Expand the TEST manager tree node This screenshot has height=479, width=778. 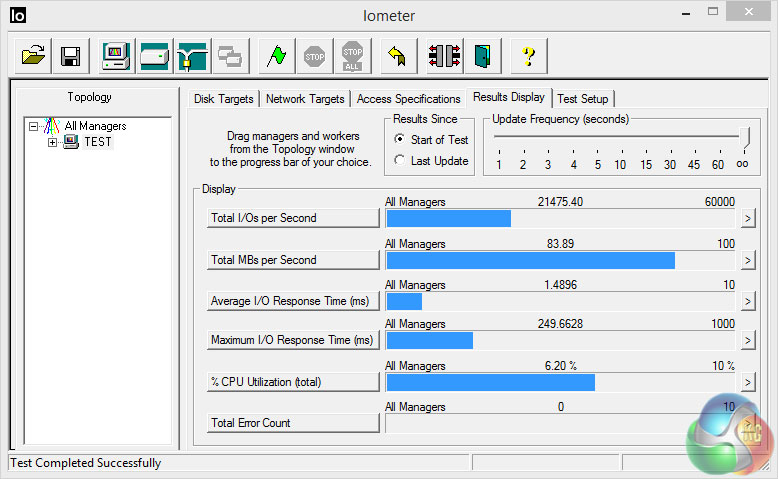point(52,142)
